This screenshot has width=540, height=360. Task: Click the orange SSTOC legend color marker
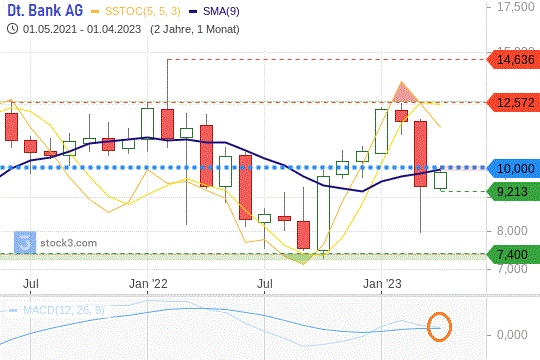pyautogui.click(x=95, y=12)
